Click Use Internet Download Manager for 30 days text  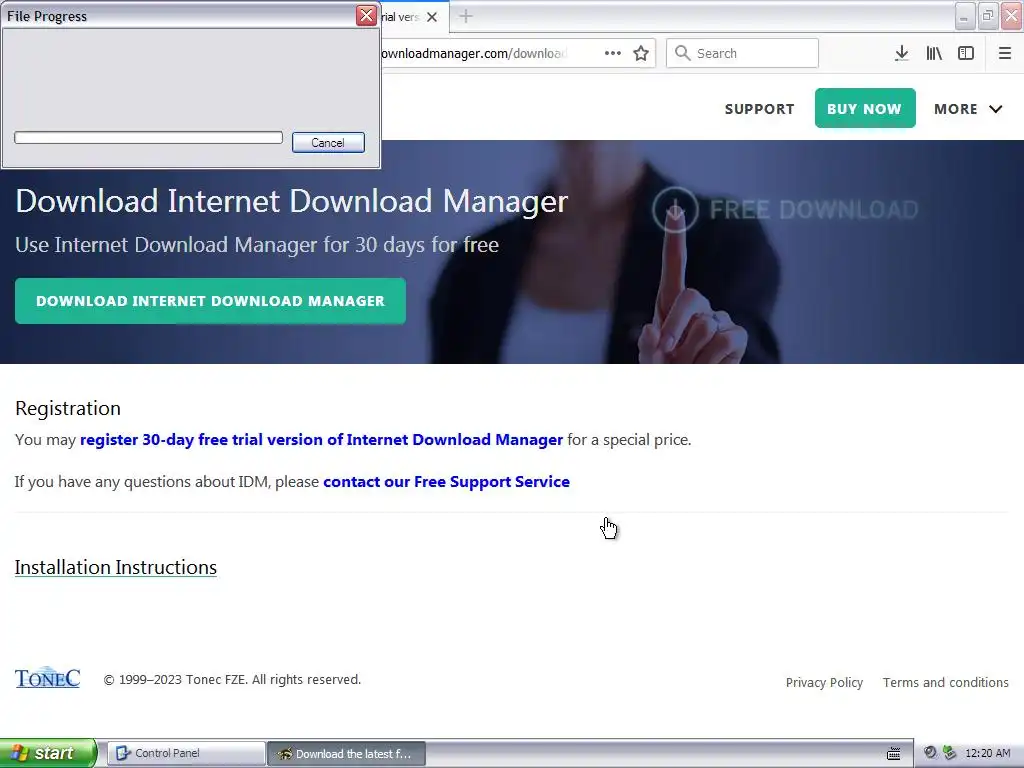[x=257, y=245]
